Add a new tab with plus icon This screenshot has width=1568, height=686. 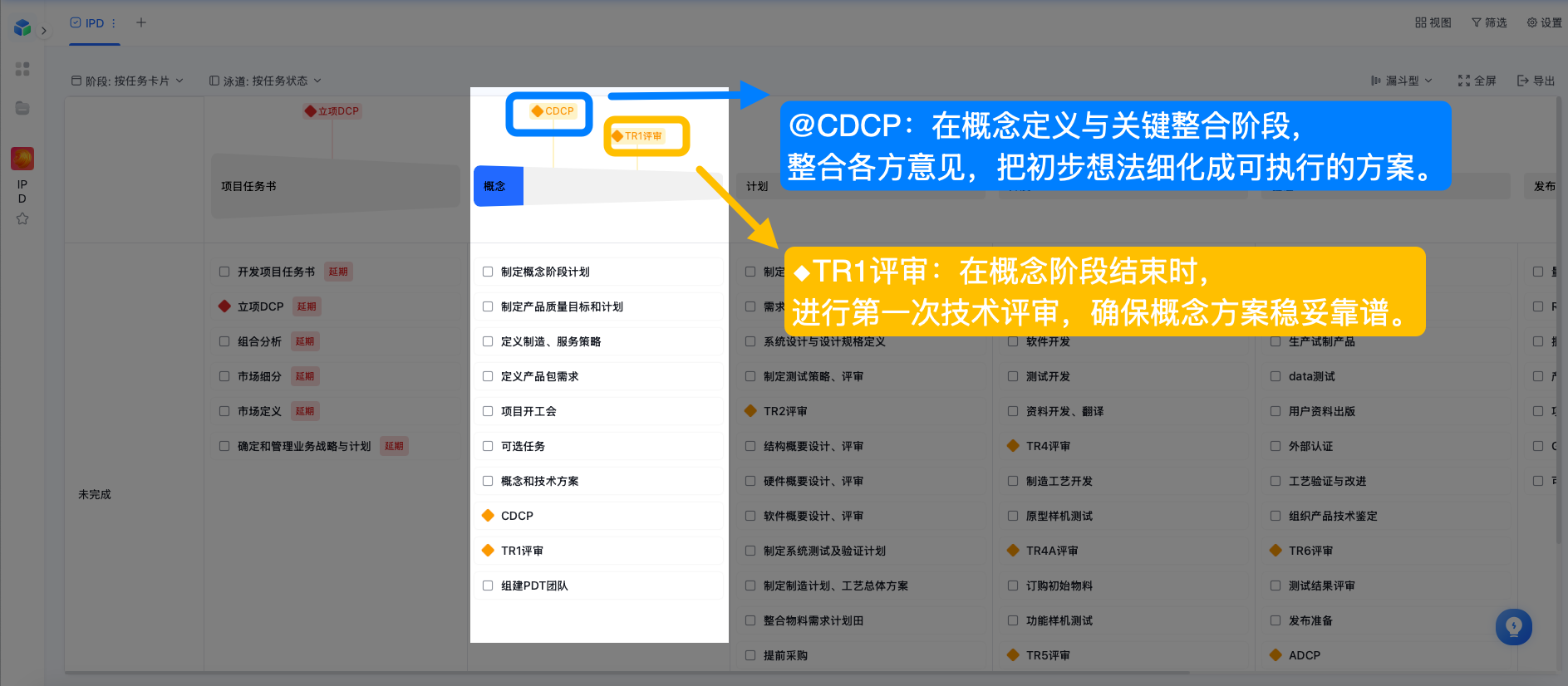[141, 22]
